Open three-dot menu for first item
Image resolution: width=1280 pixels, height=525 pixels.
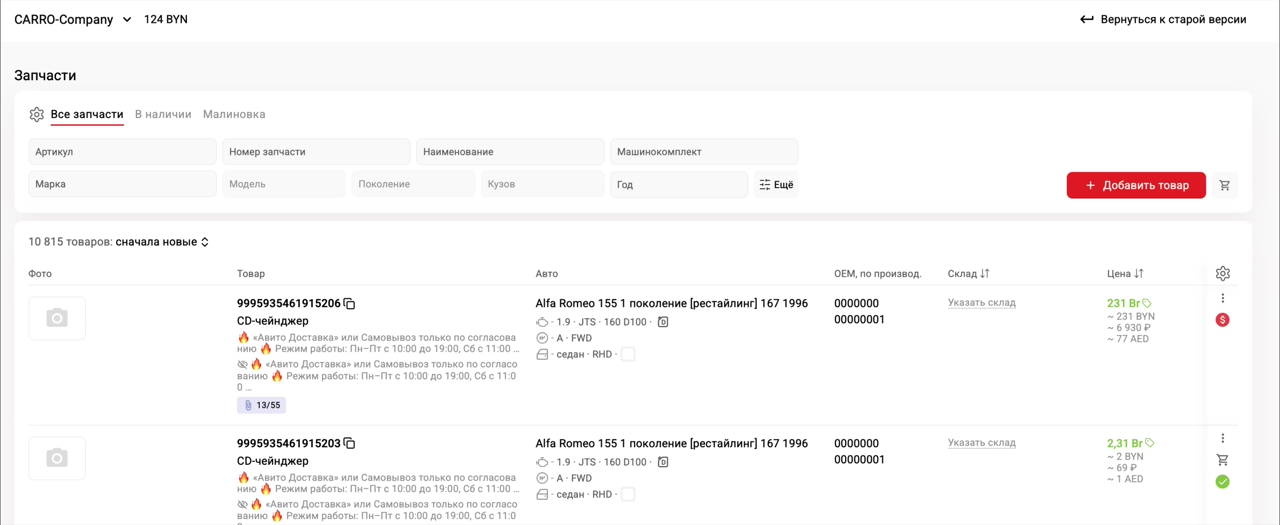pos(1222,298)
